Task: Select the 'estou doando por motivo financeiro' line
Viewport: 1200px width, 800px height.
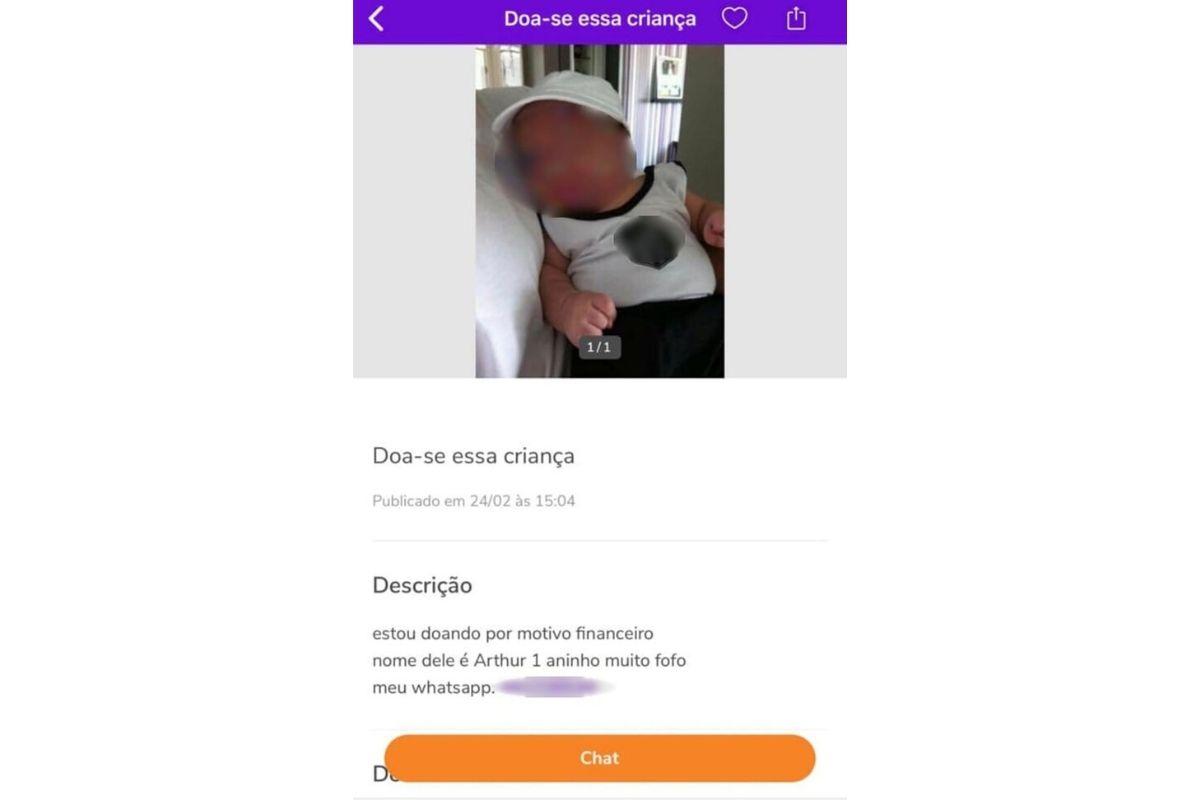Action: tap(512, 634)
